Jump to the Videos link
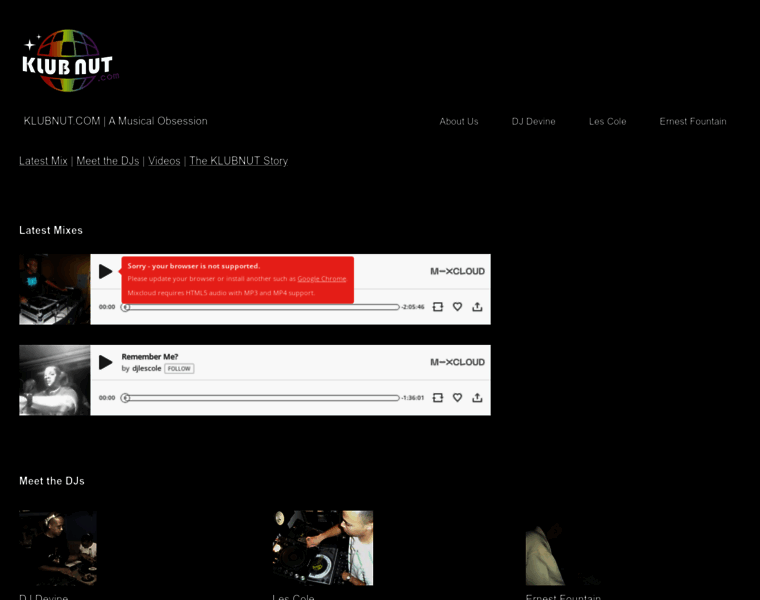This screenshot has height=600, width=760. tap(164, 161)
